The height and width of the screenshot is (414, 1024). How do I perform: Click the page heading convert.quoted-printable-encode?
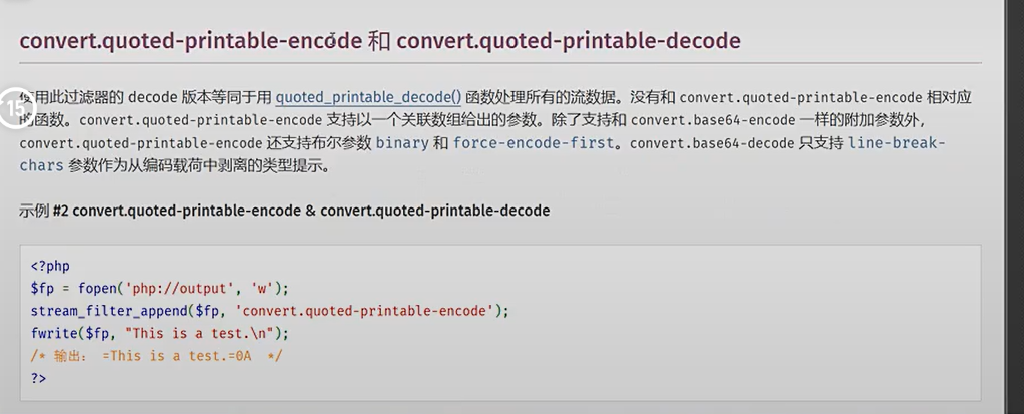[191, 40]
